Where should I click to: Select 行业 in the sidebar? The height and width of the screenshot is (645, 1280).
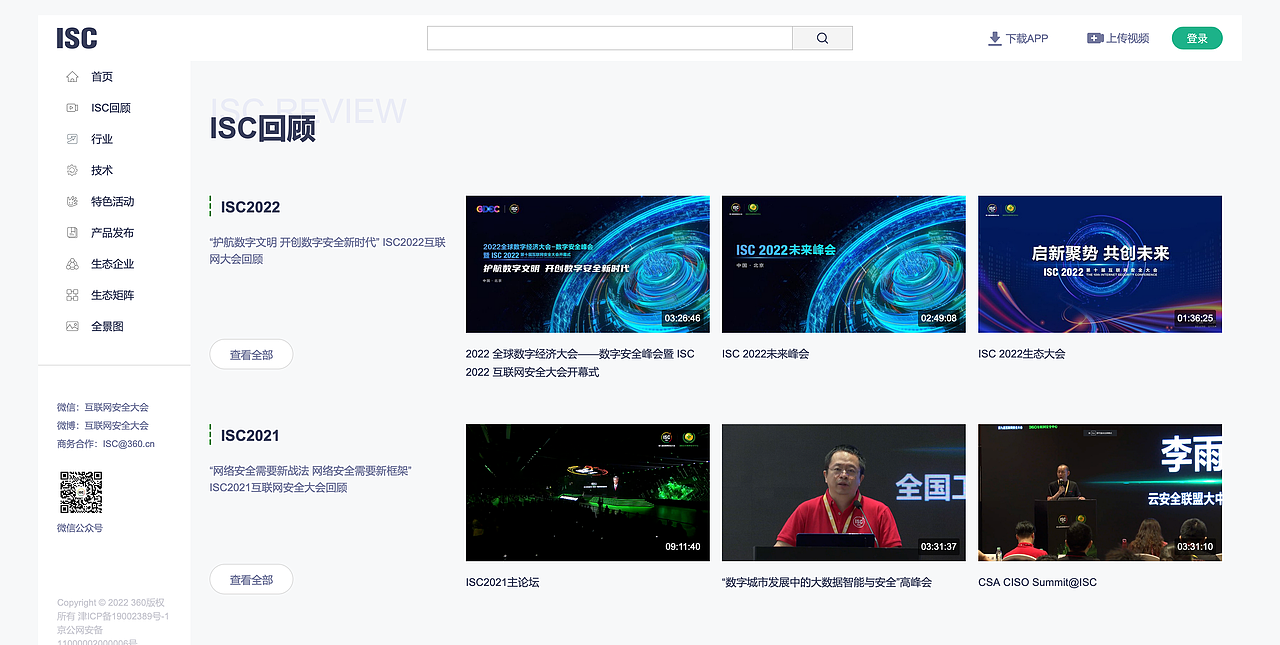[x=102, y=139]
